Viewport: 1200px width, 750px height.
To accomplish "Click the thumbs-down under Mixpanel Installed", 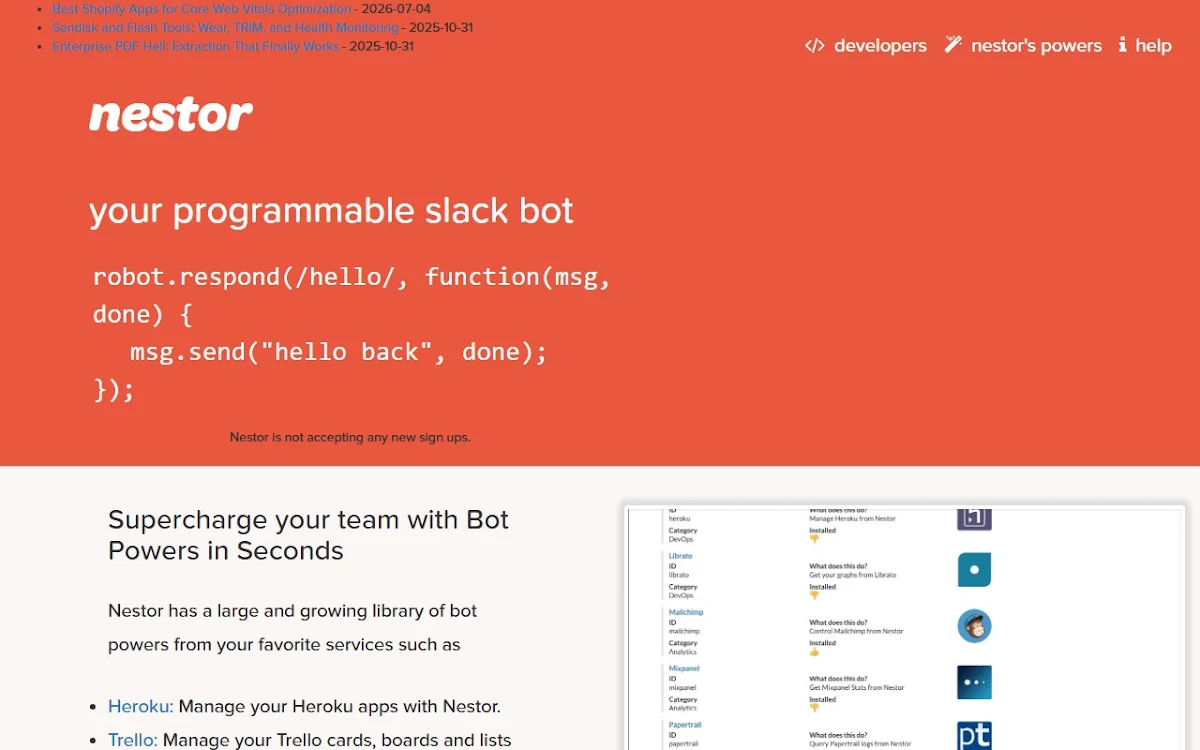I will point(814,708).
